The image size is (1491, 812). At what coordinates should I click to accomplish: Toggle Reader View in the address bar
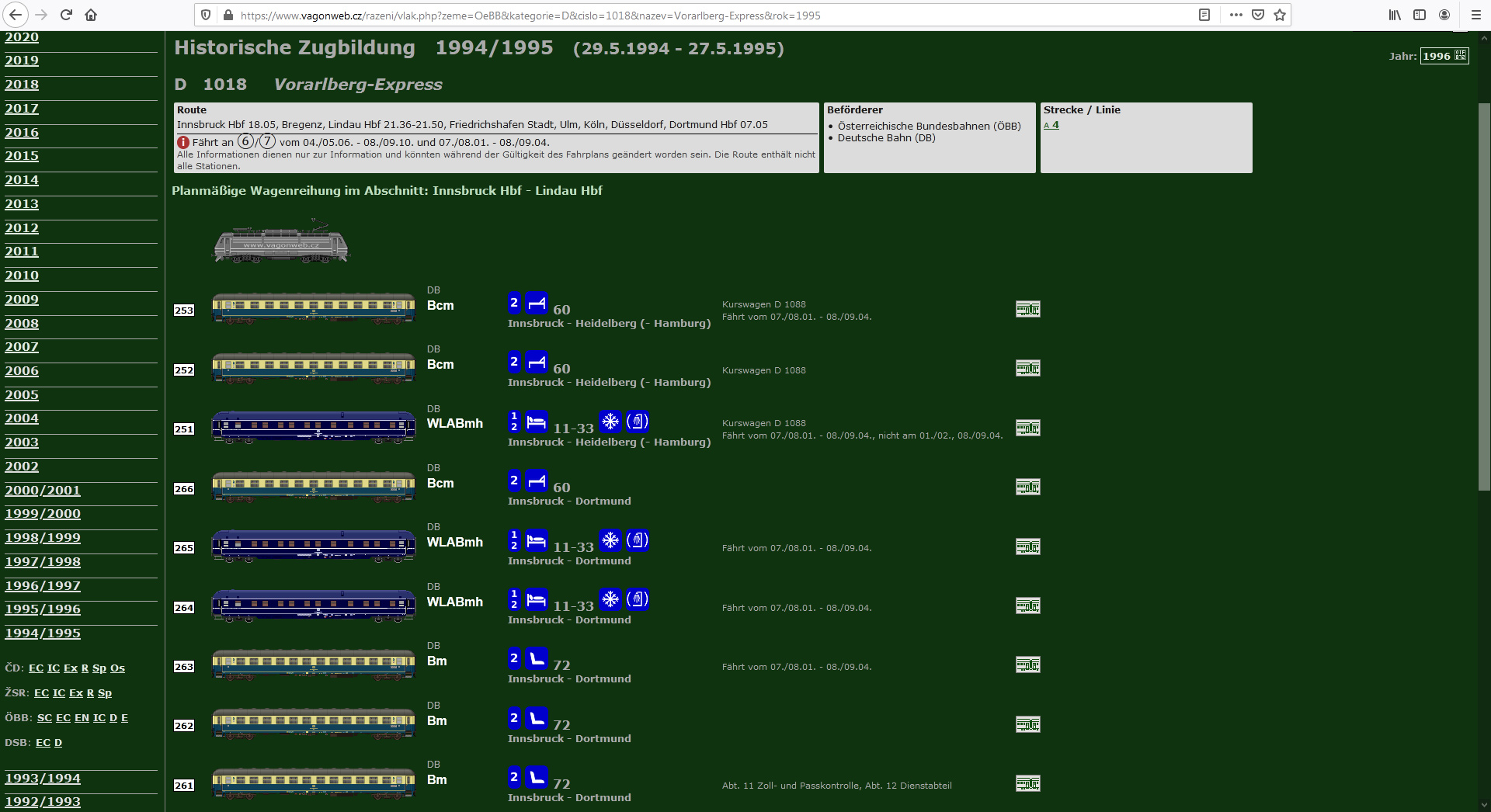pyautogui.click(x=1204, y=15)
